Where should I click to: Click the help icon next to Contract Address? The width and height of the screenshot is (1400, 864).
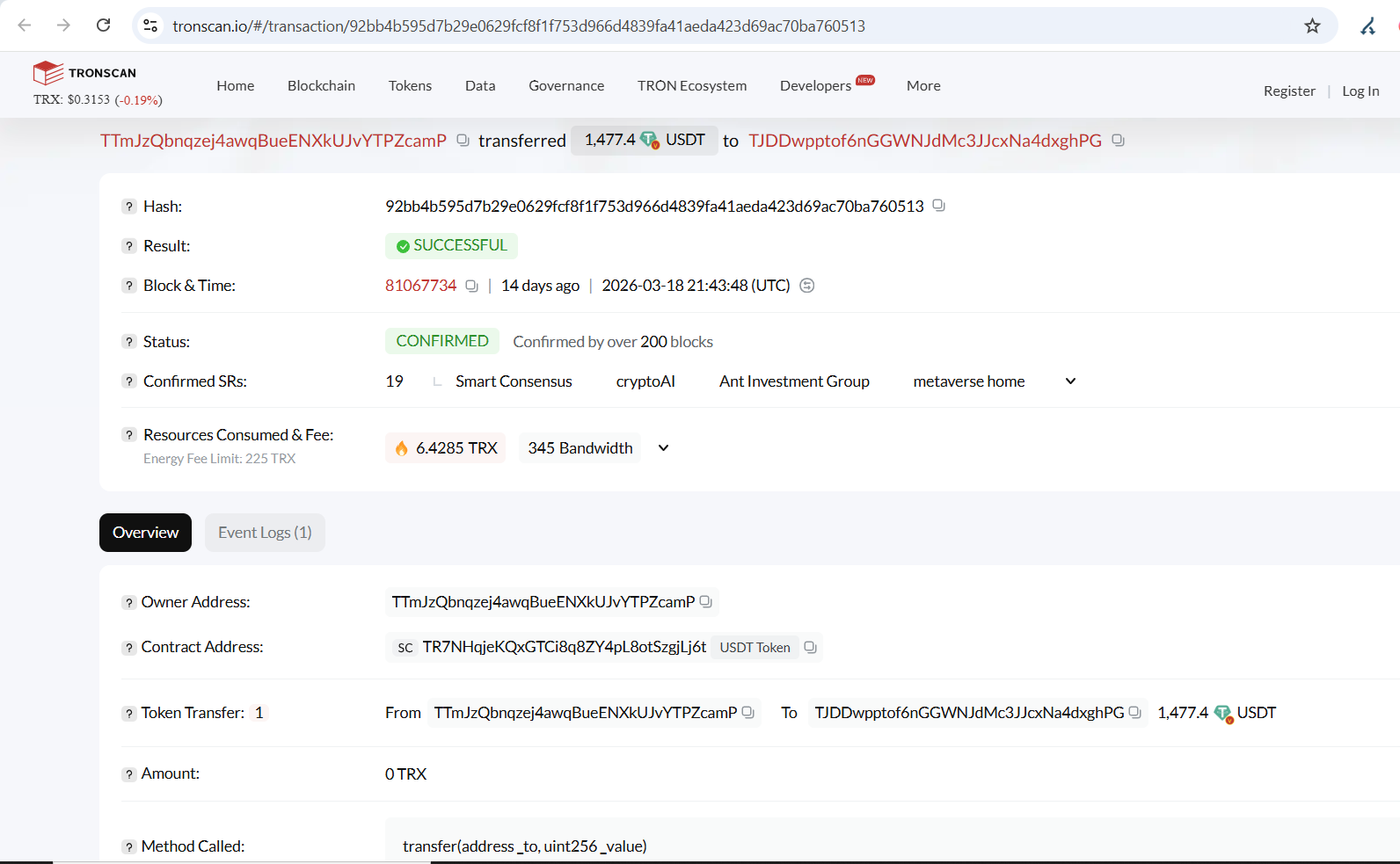coord(129,648)
